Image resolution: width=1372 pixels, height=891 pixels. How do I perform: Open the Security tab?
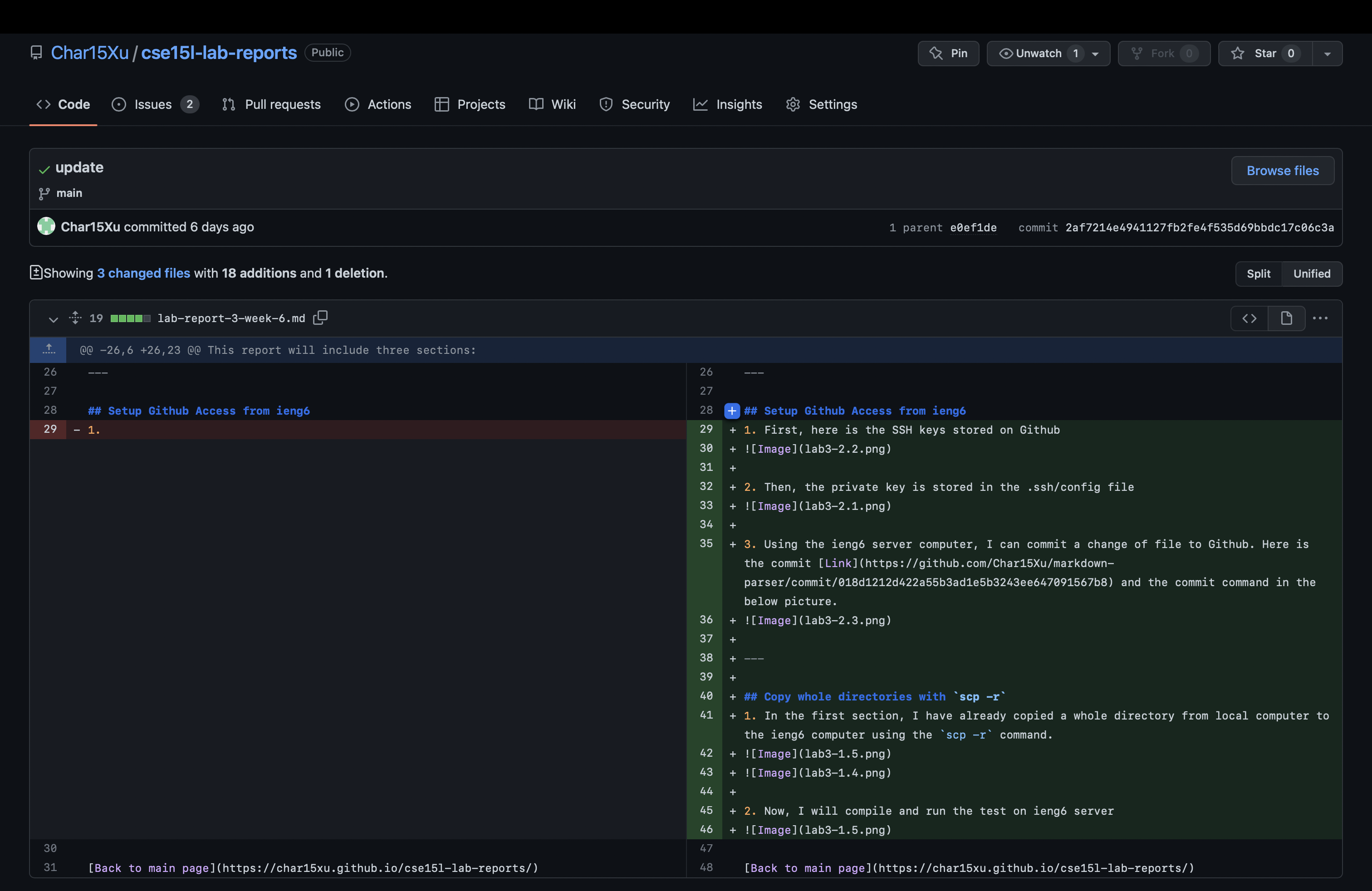pos(634,104)
